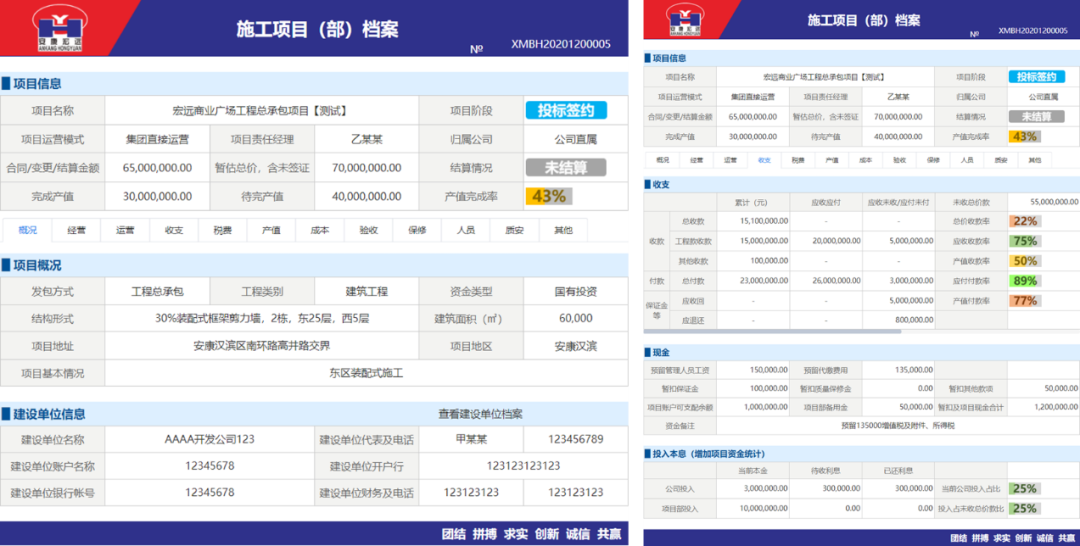
Task: Click the 投标签约 stage badge in left panel
Action: point(566,111)
